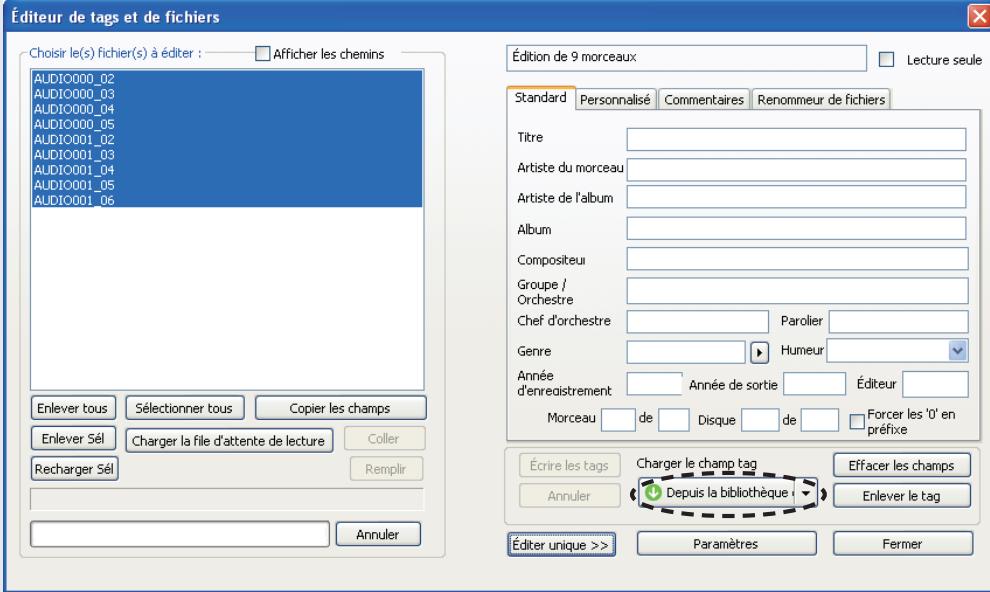Click the Parolier input field
The width and height of the screenshot is (990, 592).
pos(898,321)
